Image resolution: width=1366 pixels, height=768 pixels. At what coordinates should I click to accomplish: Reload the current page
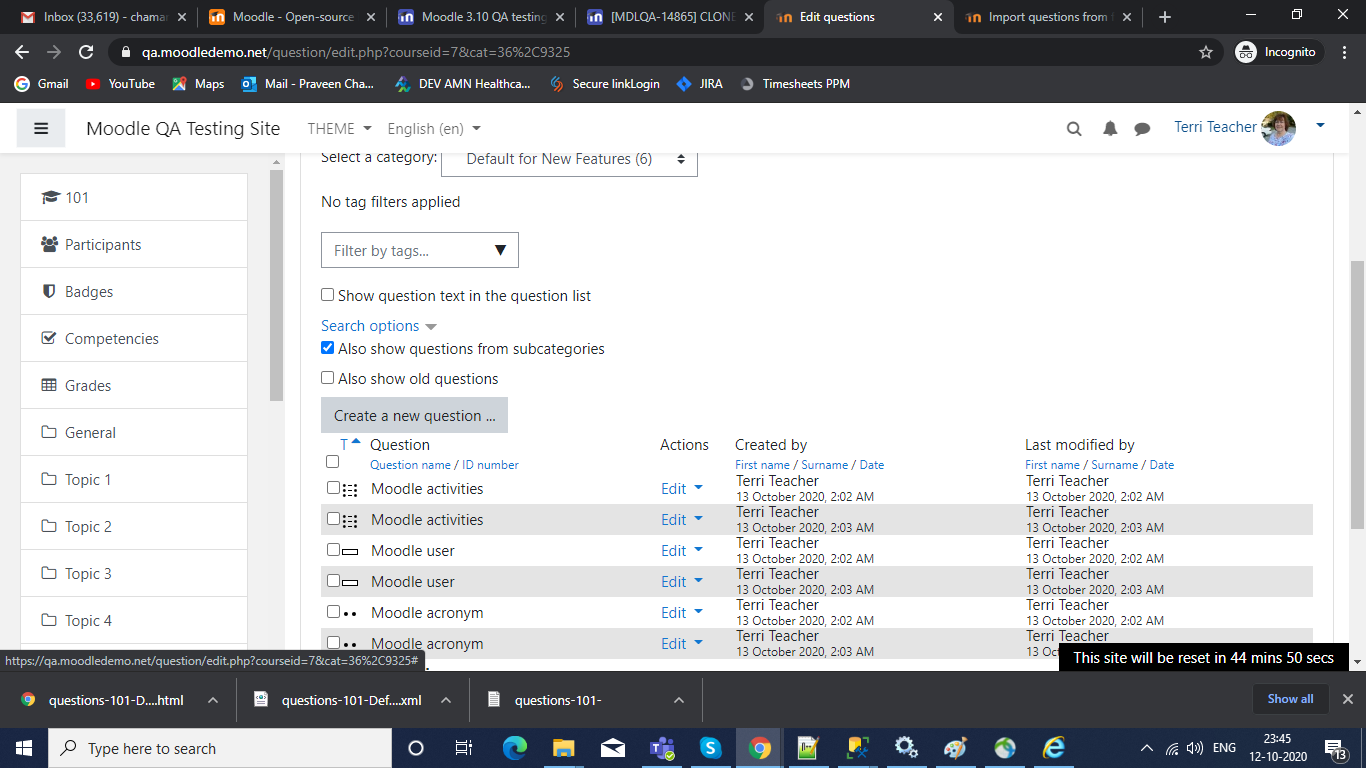86,52
